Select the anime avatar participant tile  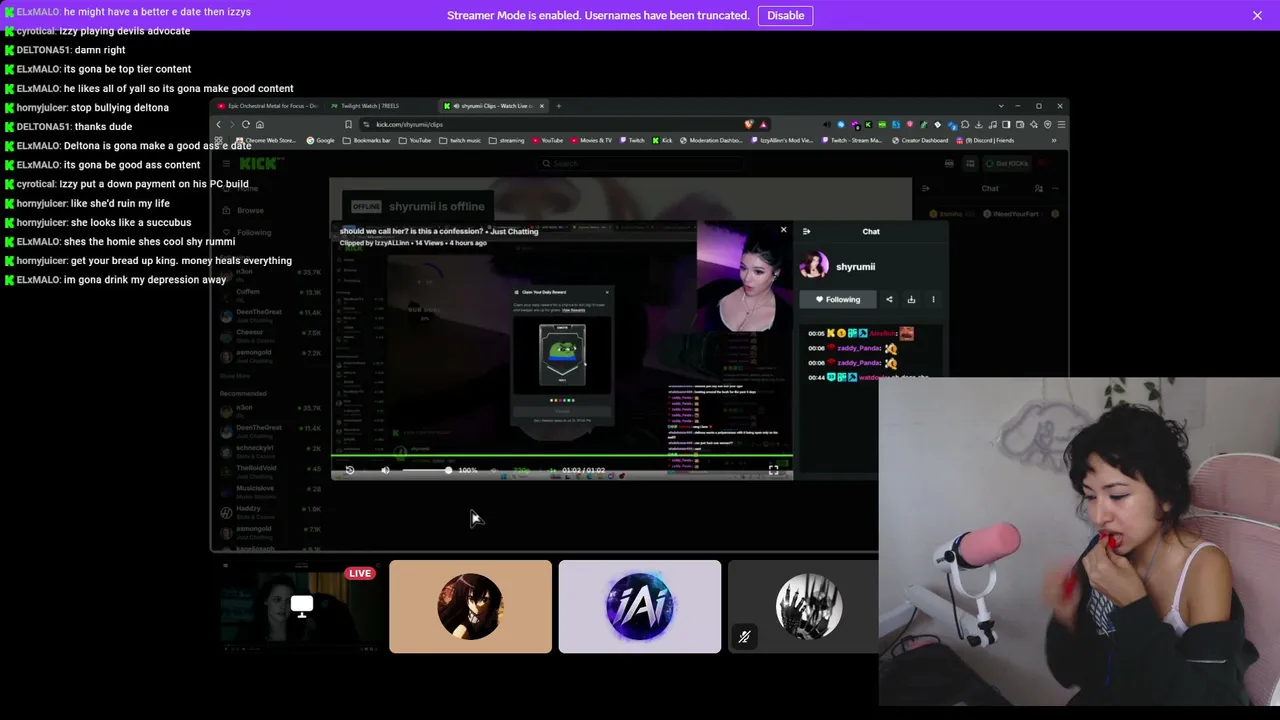pyautogui.click(x=470, y=606)
